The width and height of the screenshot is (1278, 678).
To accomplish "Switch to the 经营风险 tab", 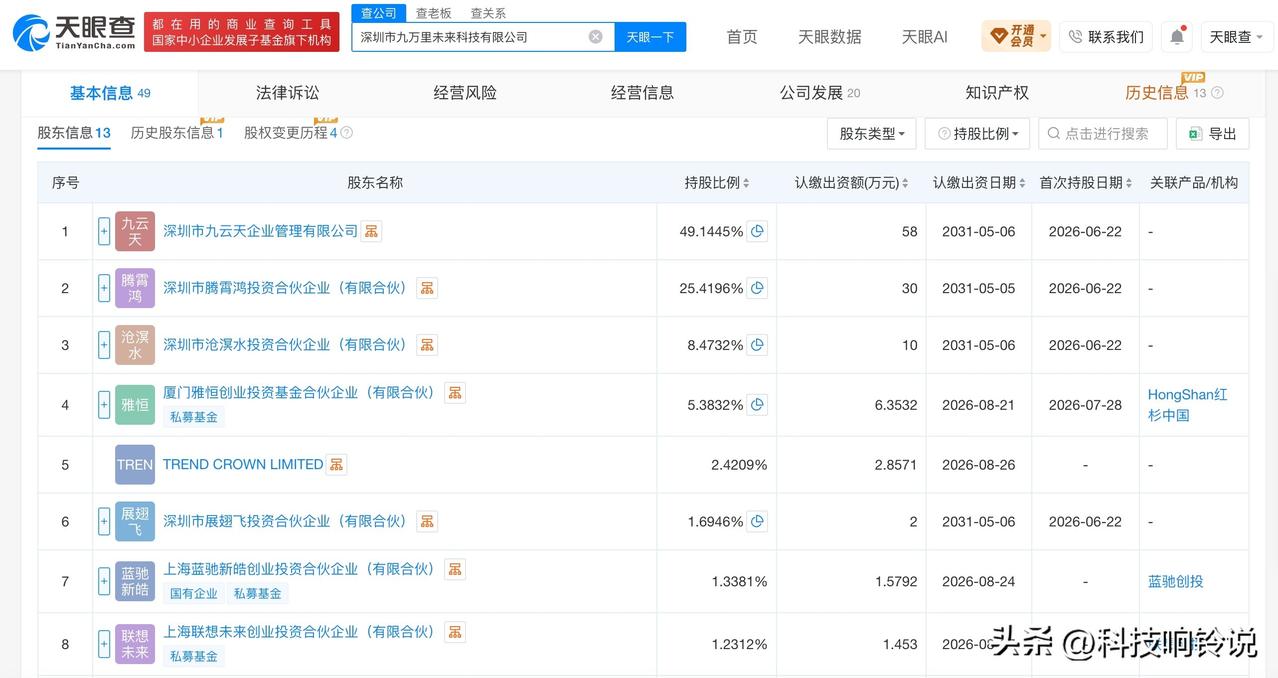I will tap(465, 93).
